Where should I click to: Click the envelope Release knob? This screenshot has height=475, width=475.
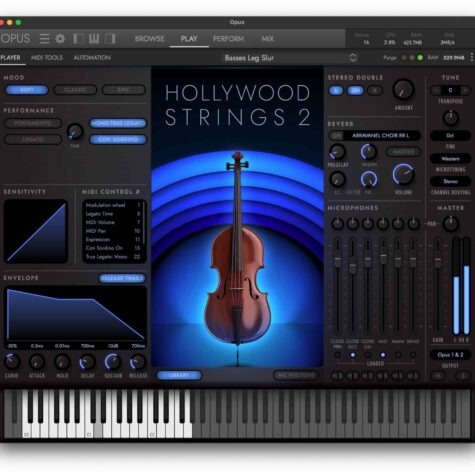138,362
